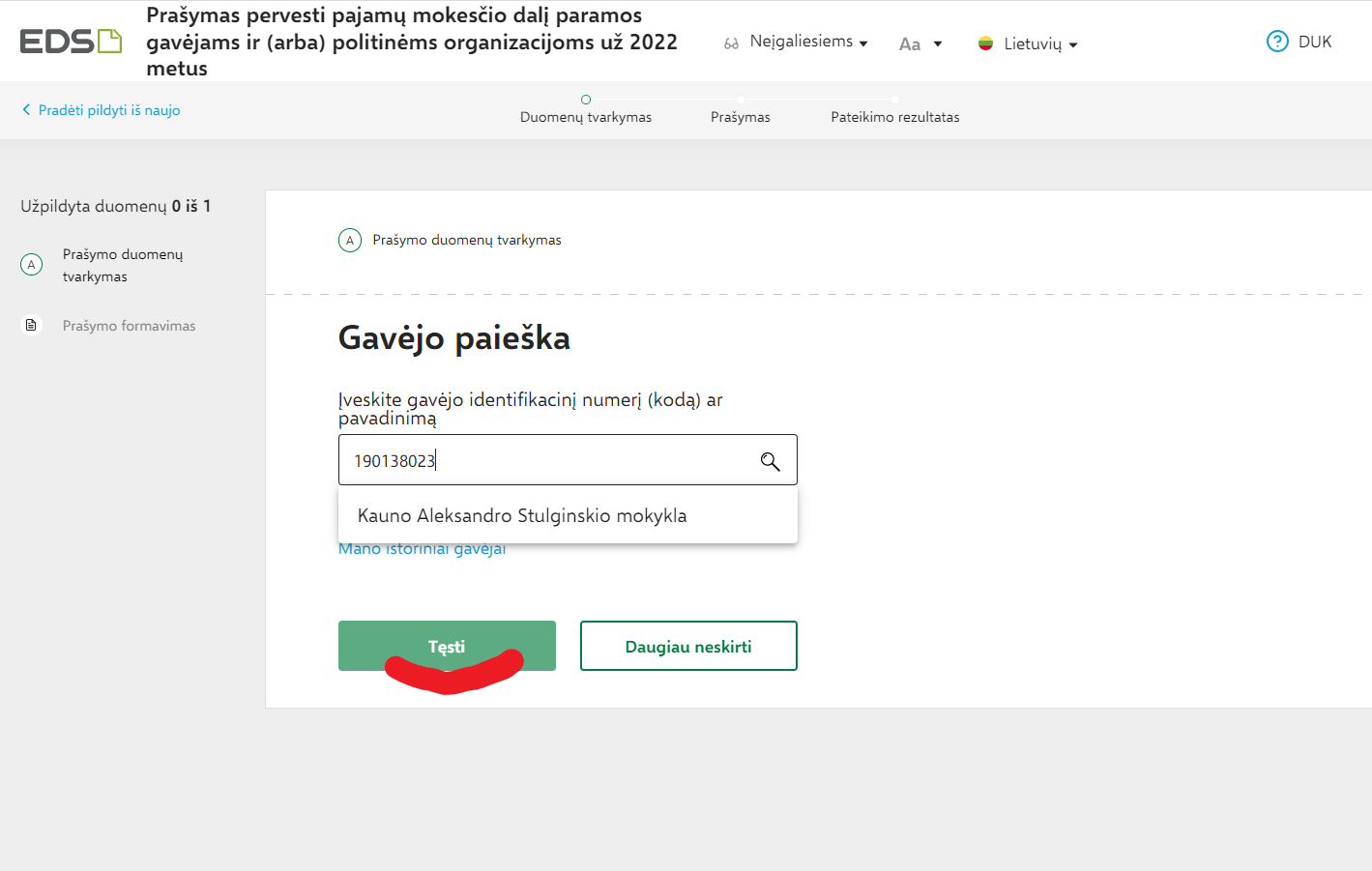
Task: Click the DUK question mark icon
Action: 1277,42
